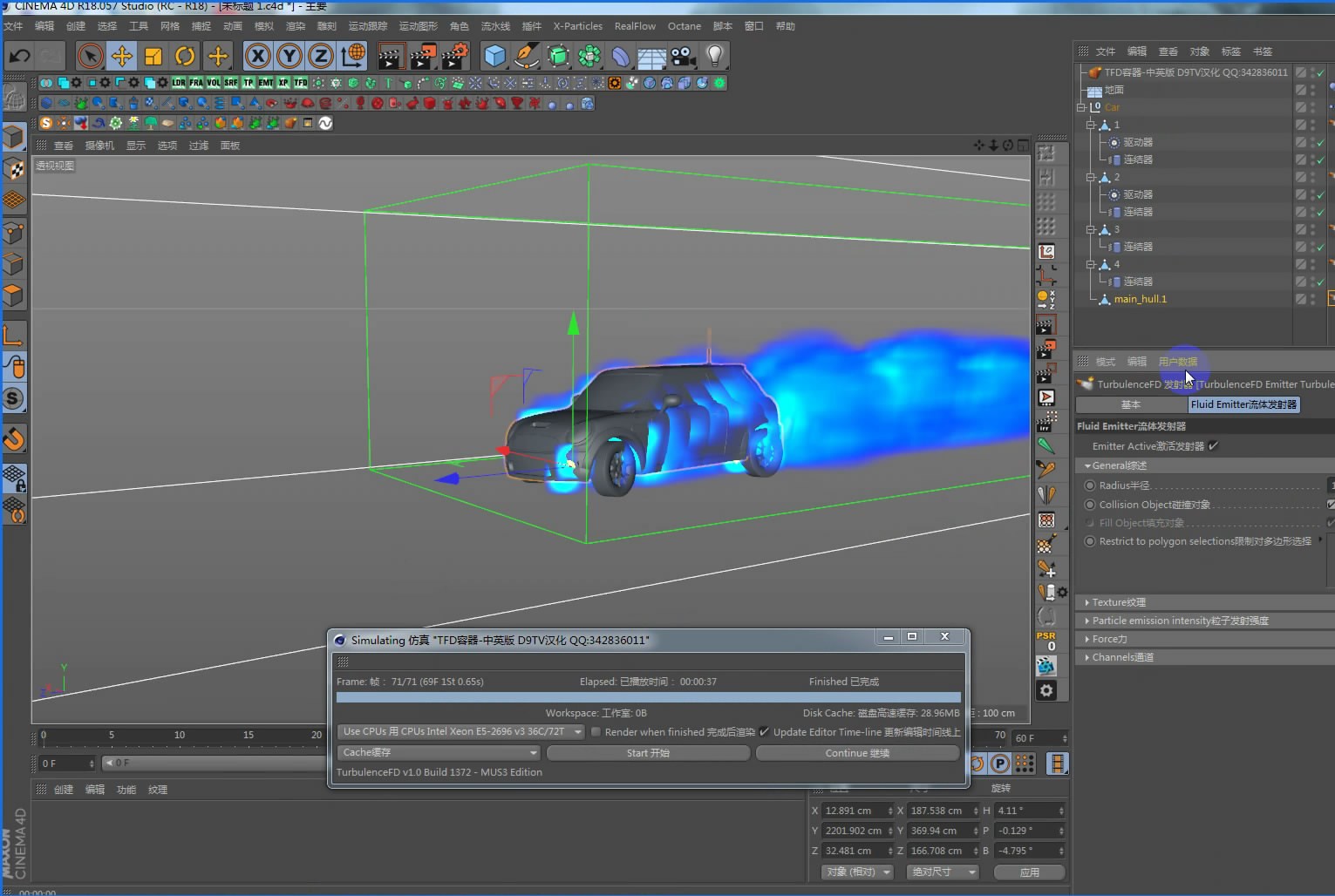Click the Continue 继续 button
Screen dimensions: 1335x896
tap(857, 753)
